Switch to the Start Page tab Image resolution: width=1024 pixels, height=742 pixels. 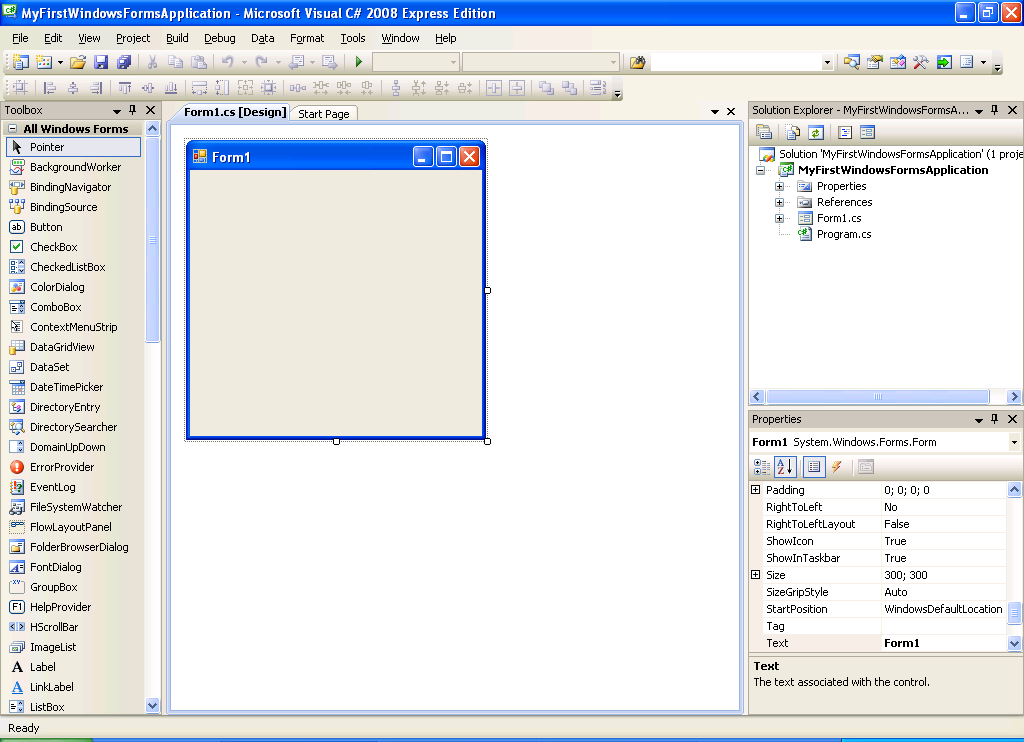click(324, 114)
